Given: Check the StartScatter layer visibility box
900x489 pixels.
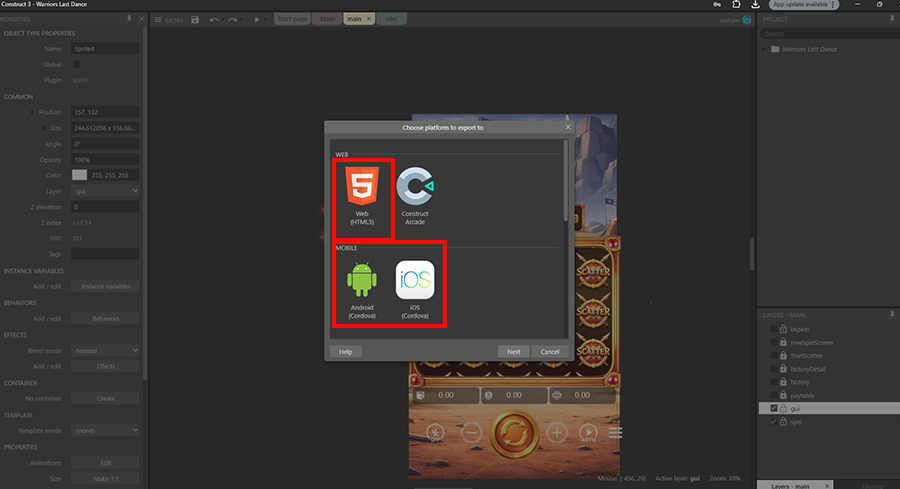Looking at the screenshot, I should (x=773, y=355).
